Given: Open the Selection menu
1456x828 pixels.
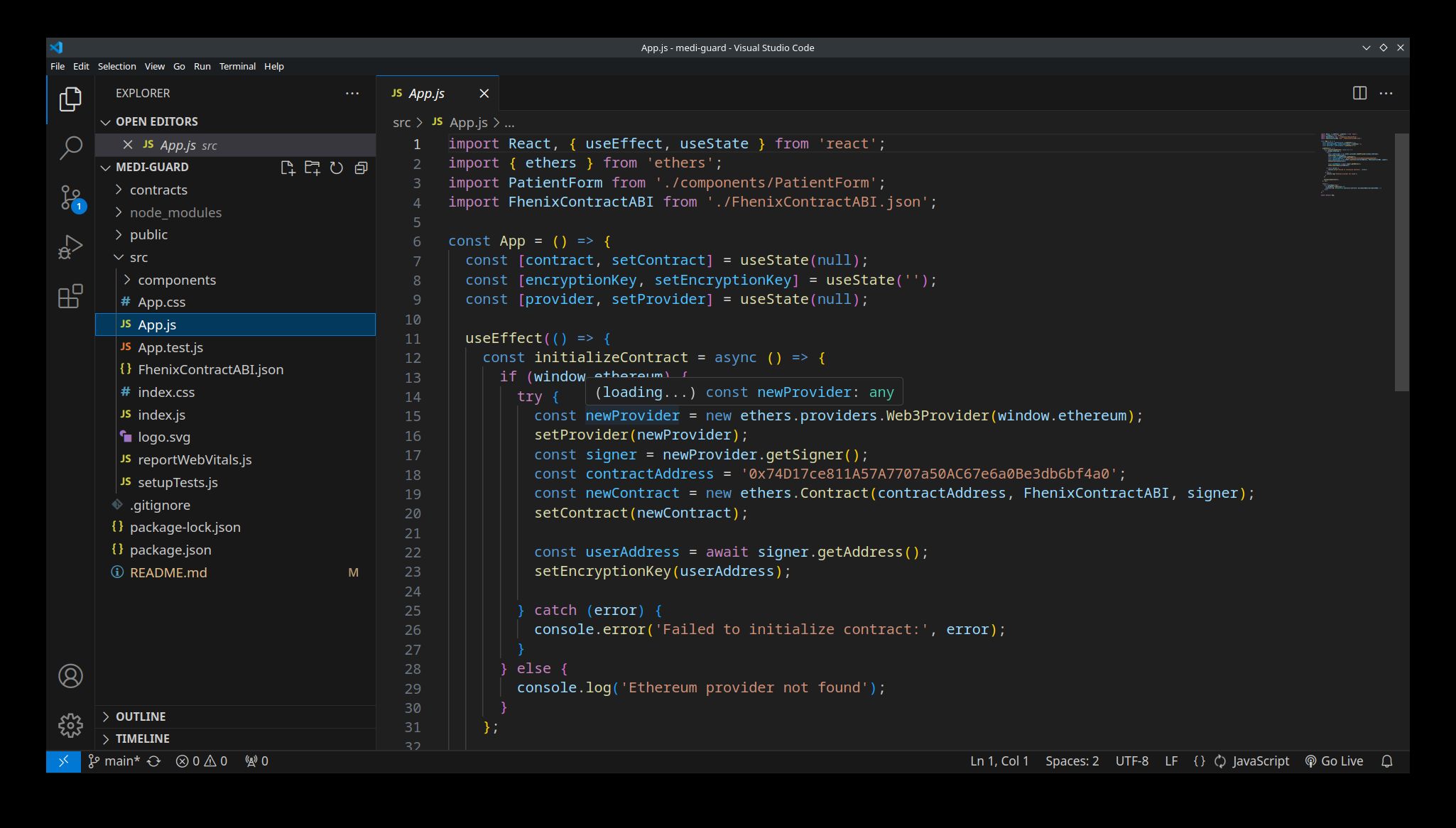Looking at the screenshot, I should (x=116, y=66).
